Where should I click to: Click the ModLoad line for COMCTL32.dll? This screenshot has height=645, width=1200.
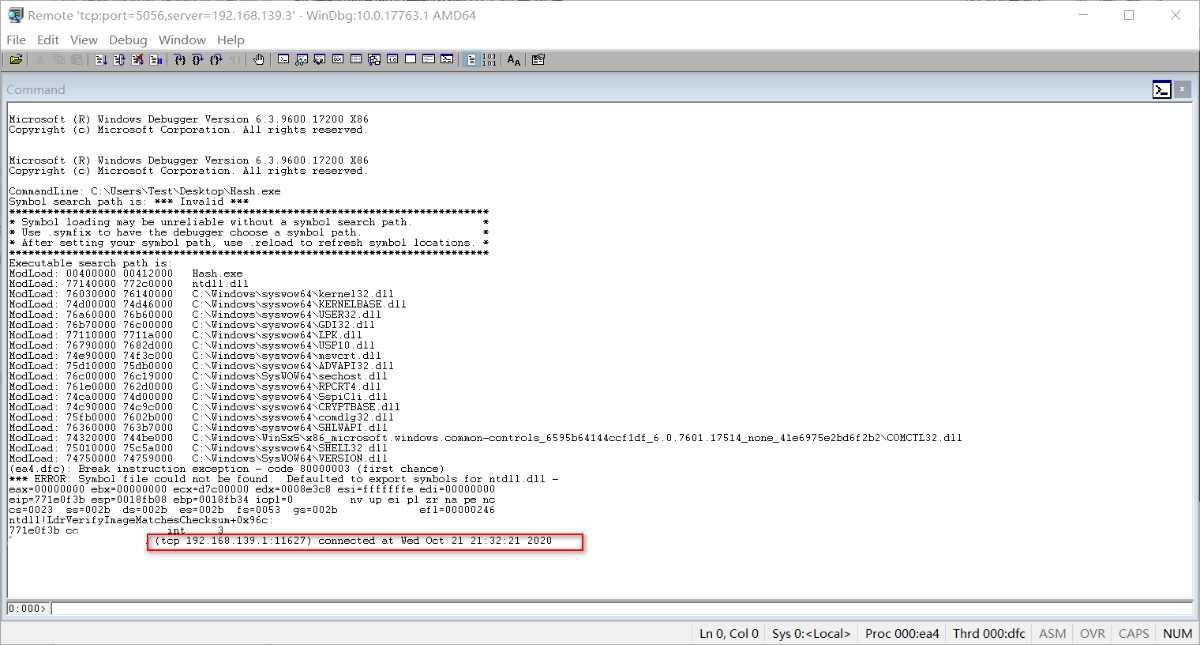(x=485, y=437)
